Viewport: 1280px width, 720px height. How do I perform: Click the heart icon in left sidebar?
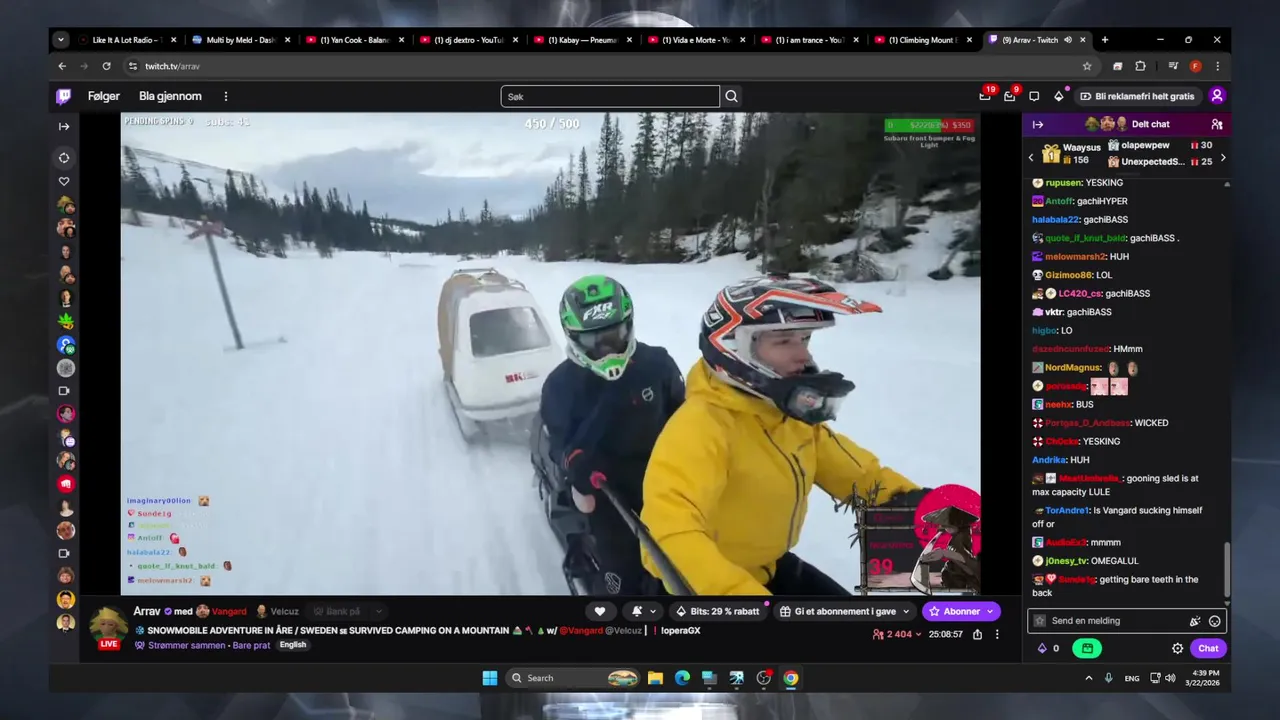pos(64,181)
